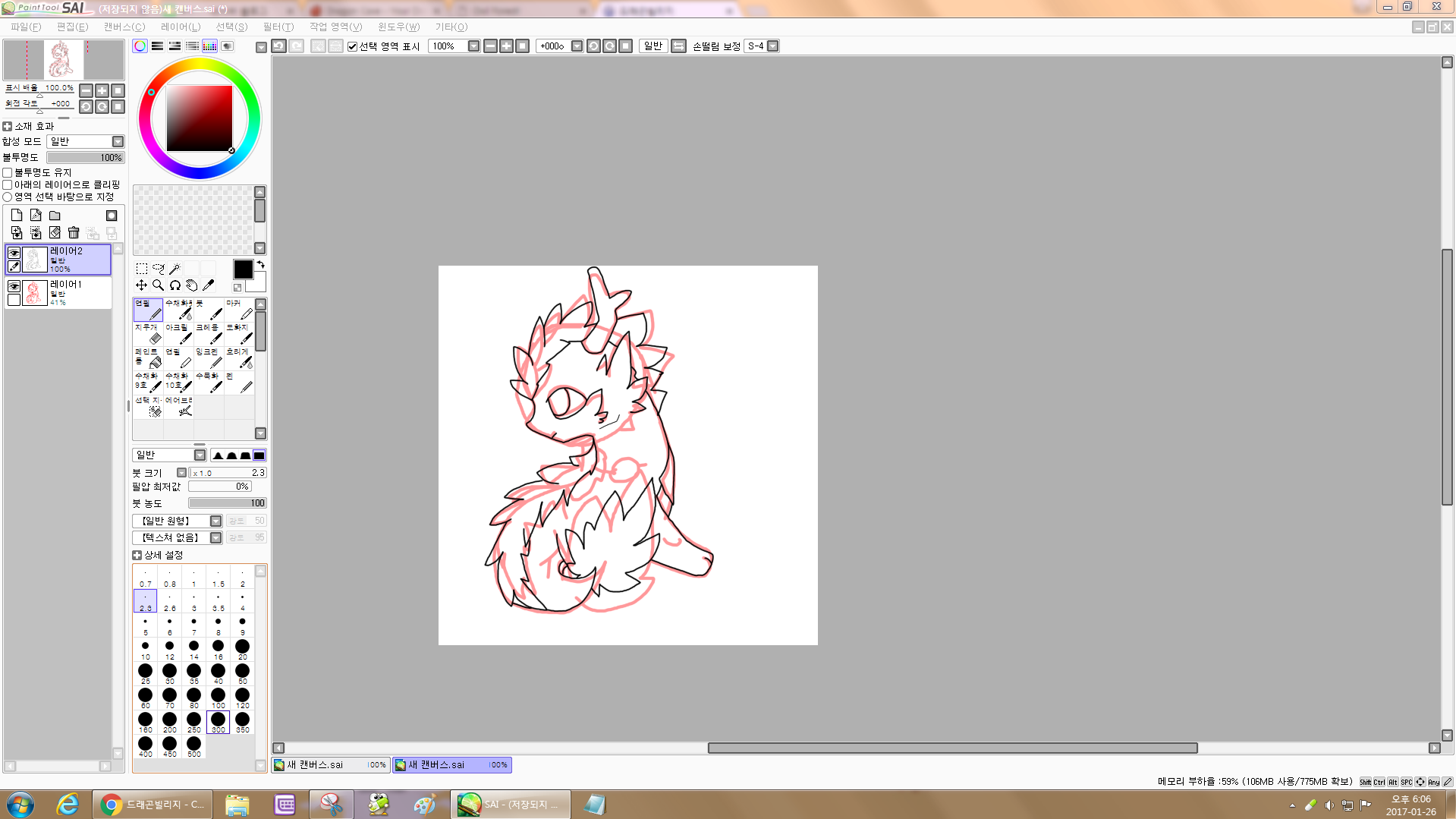The width and height of the screenshot is (1456, 819).
Task: Click the black foreground color swatch
Action: click(x=243, y=269)
